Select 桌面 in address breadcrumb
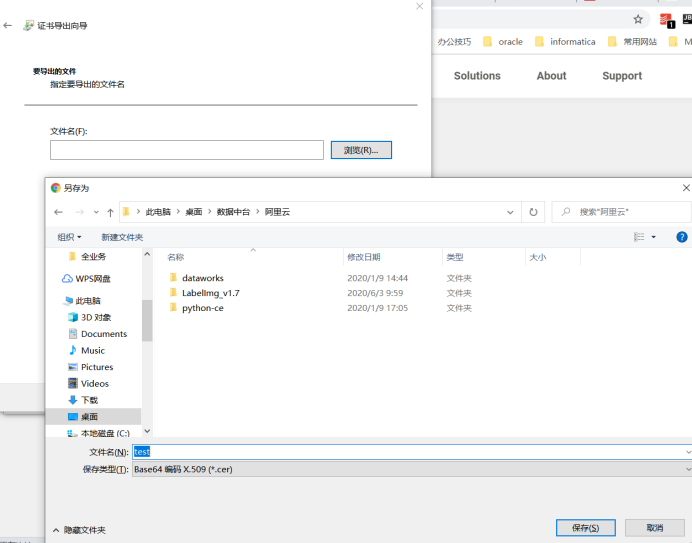The width and height of the screenshot is (692, 543). pos(194,212)
